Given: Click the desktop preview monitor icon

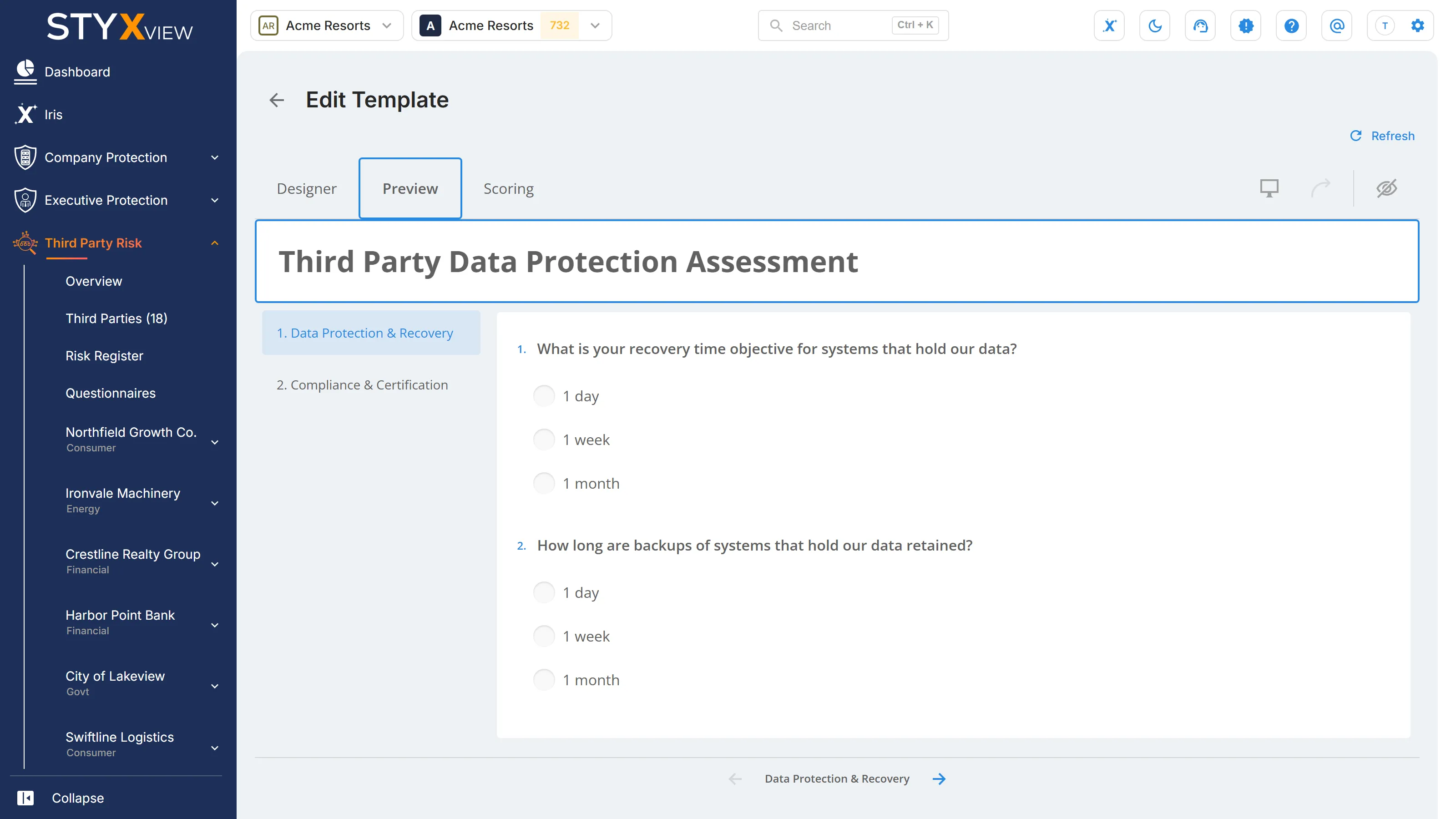Looking at the screenshot, I should [1269, 188].
